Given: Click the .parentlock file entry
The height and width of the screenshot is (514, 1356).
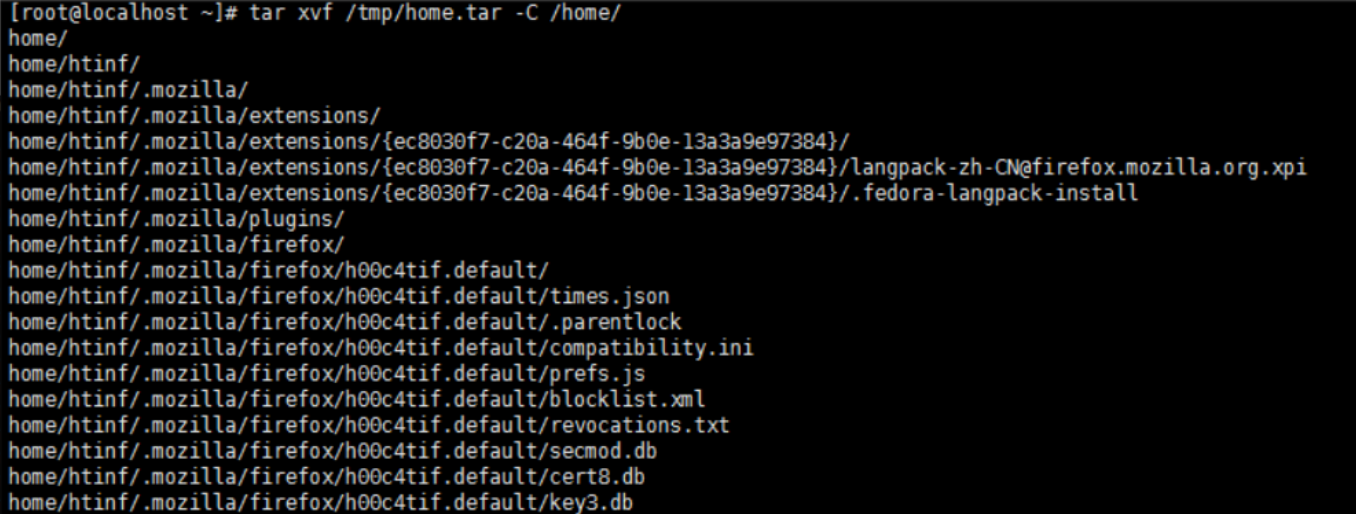Looking at the screenshot, I should tap(615, 322).
